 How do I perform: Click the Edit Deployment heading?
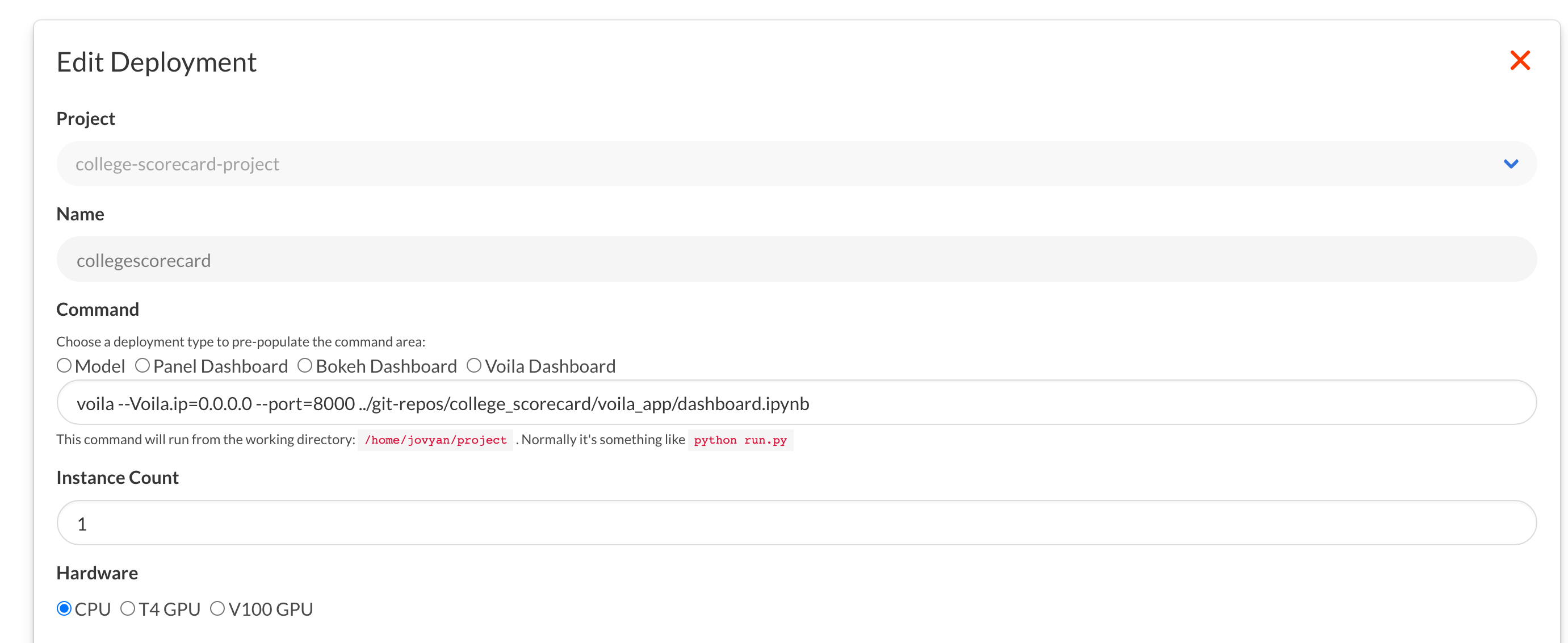(157, 62)
